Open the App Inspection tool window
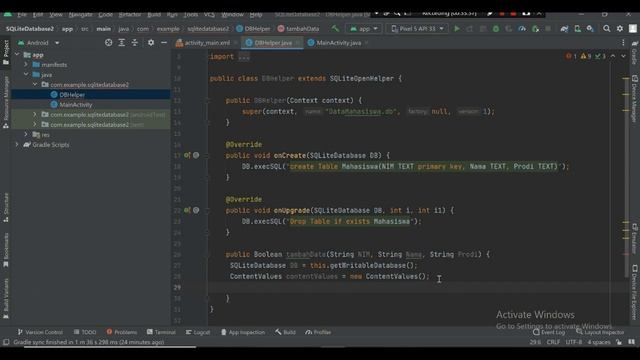This screenshot has width=640, height=360. point(242,332)
